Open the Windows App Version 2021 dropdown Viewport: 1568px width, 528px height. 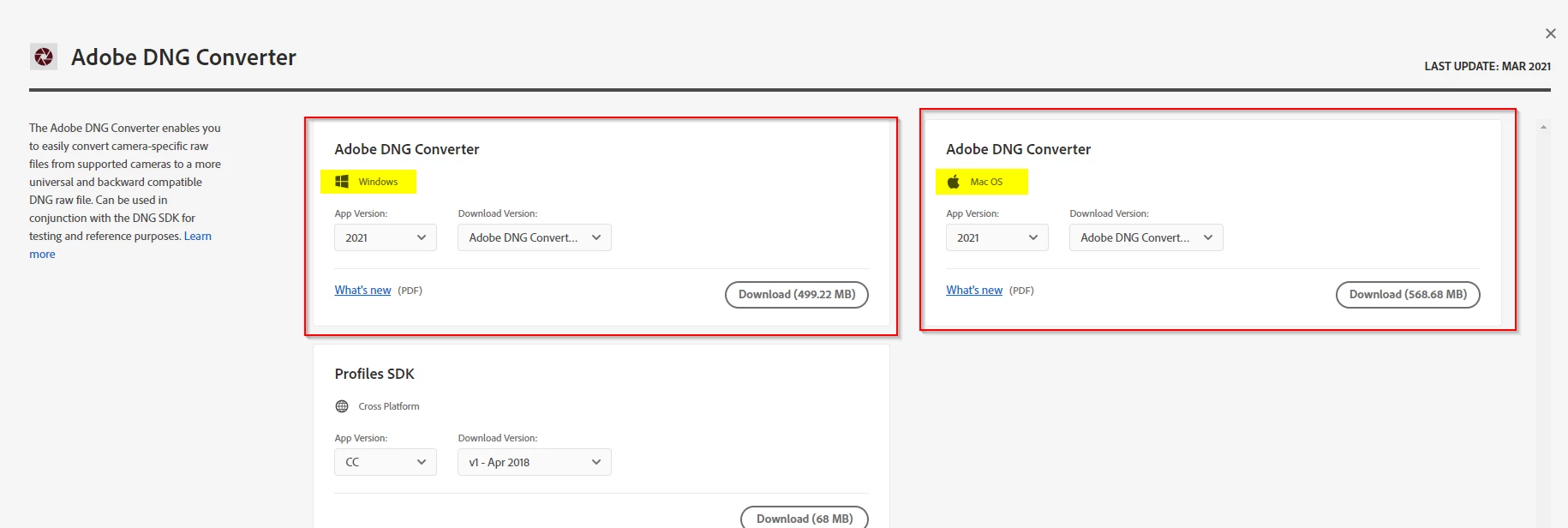[386, 237]
